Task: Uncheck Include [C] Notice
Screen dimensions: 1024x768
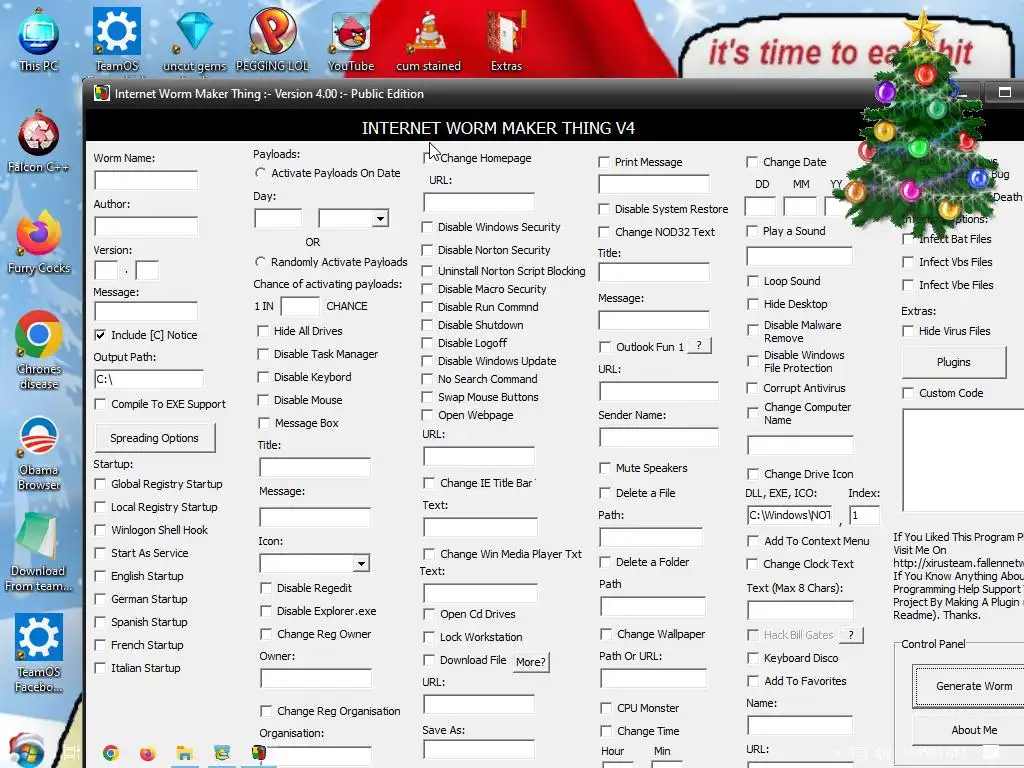Action: tap(100, 335)
